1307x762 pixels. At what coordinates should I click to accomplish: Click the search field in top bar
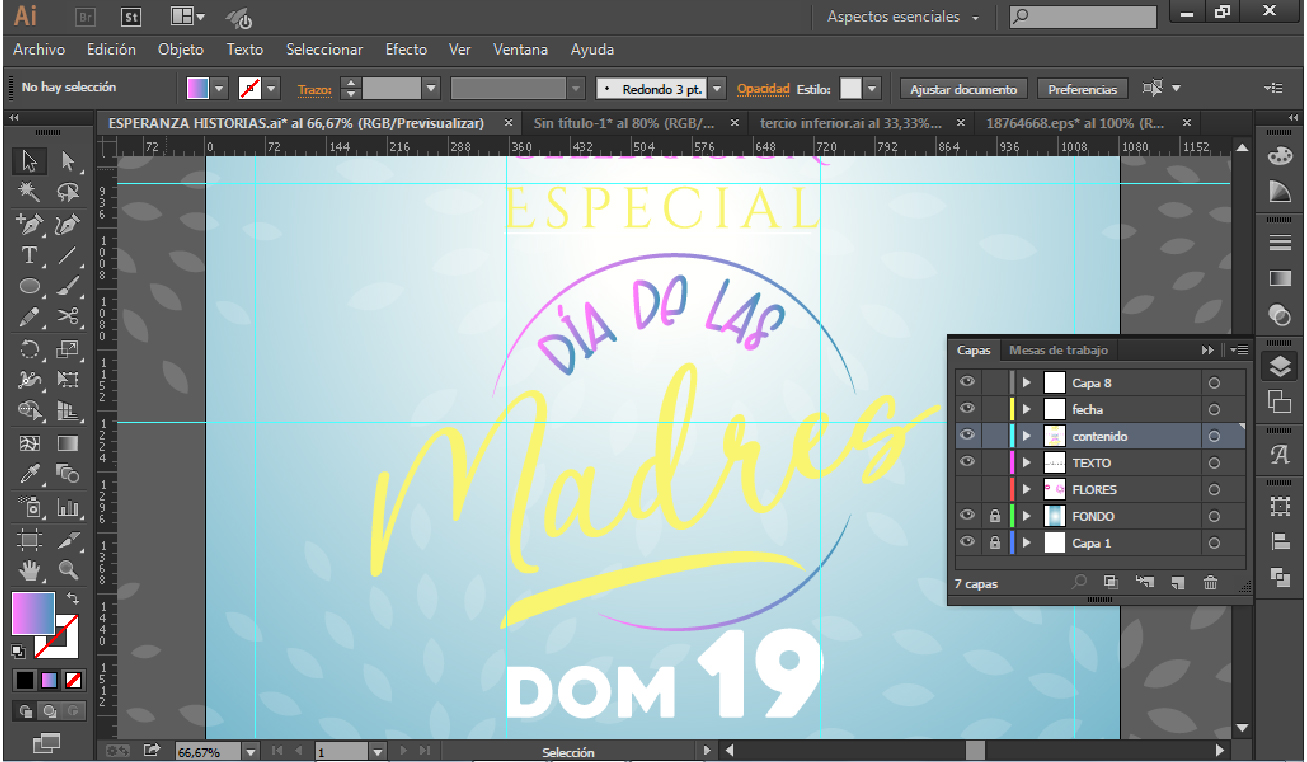pyautogui.click(x=1082, y=17)
